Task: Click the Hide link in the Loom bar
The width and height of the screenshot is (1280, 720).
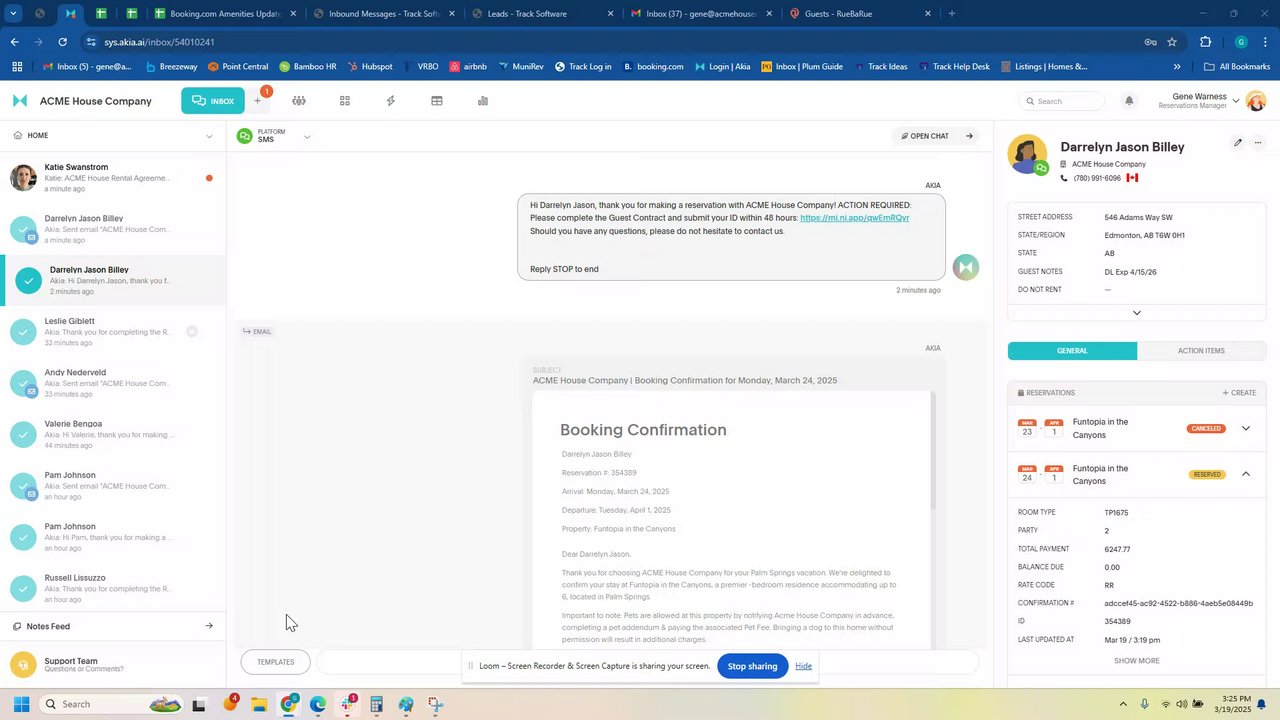Action: point(803,666)
